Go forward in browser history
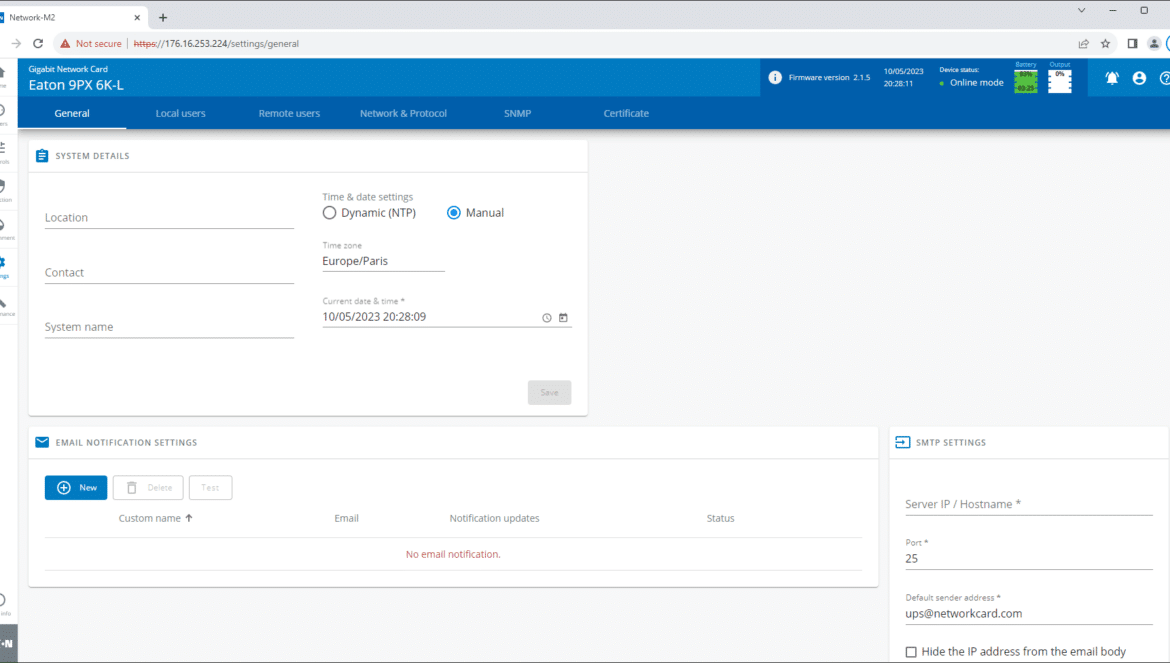 pos(16,43)
